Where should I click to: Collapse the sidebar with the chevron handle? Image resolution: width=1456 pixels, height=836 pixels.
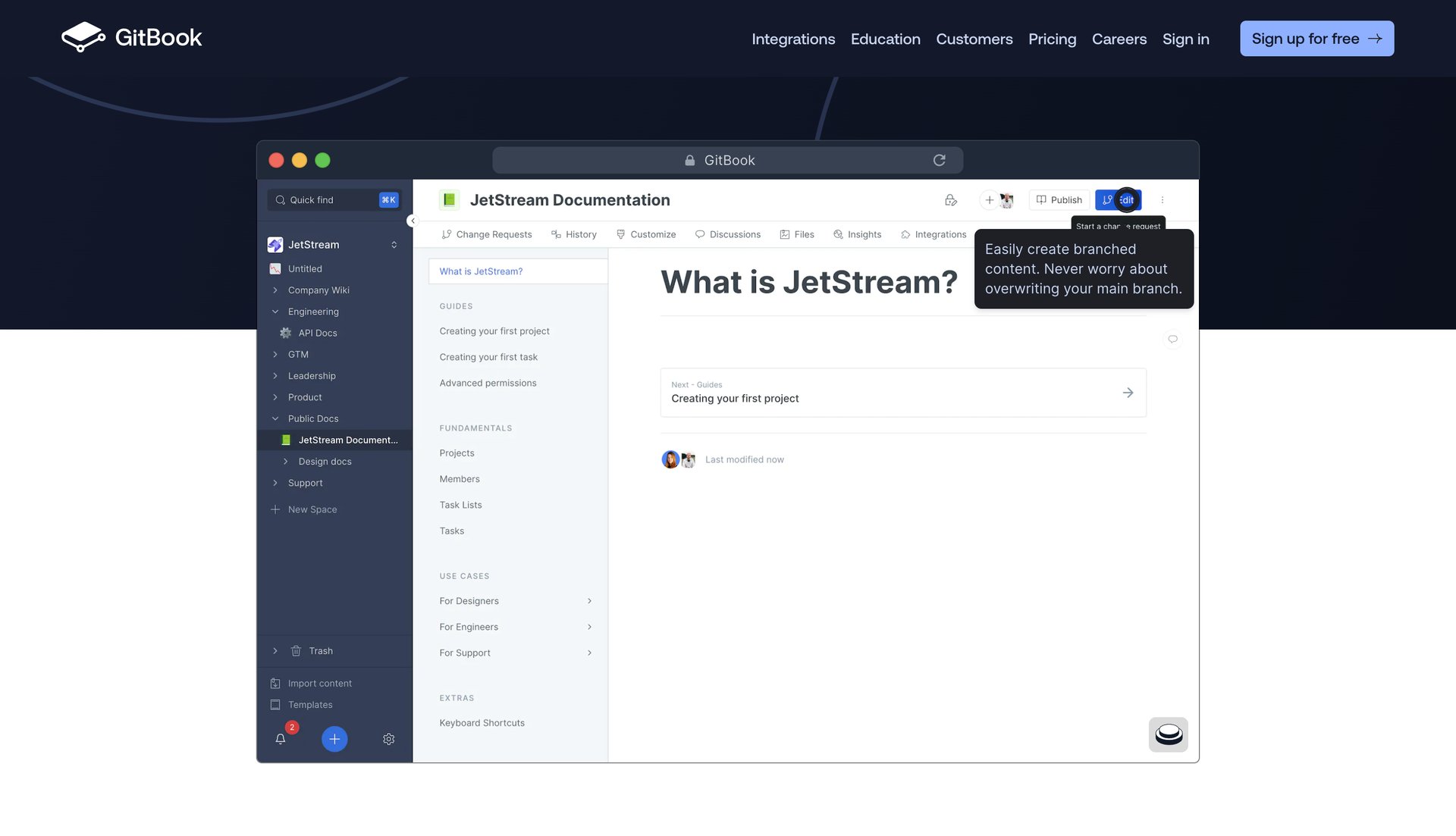[413, 221]
